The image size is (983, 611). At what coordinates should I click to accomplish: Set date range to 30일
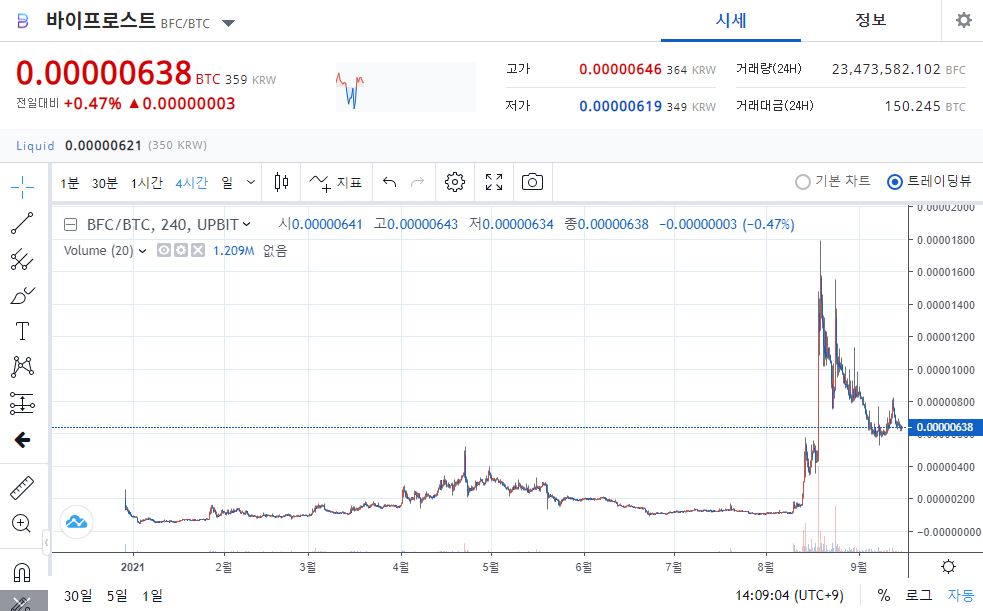click(x=78, y=595)
